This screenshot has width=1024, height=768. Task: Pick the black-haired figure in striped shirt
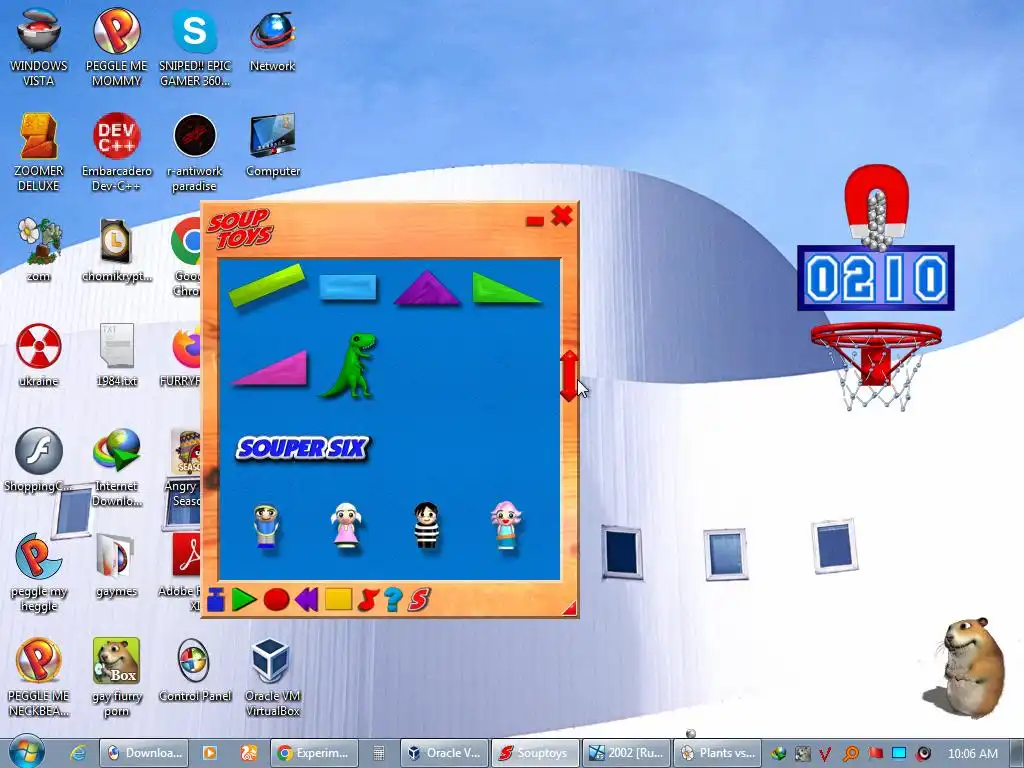426,526
